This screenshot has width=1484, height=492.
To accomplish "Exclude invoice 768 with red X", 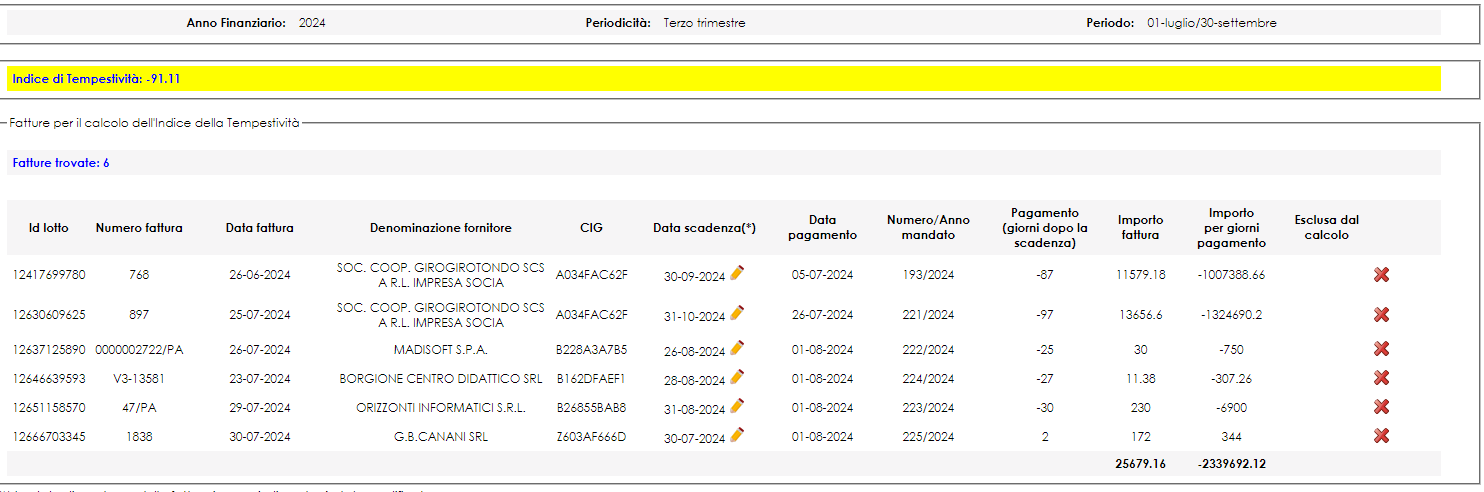I will tap(1382, 275).
